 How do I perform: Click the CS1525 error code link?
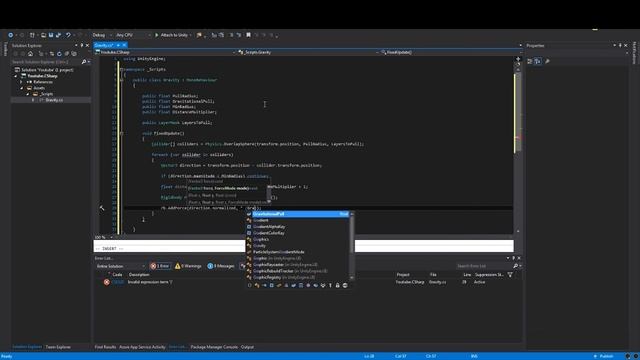(x=118, y=282)
